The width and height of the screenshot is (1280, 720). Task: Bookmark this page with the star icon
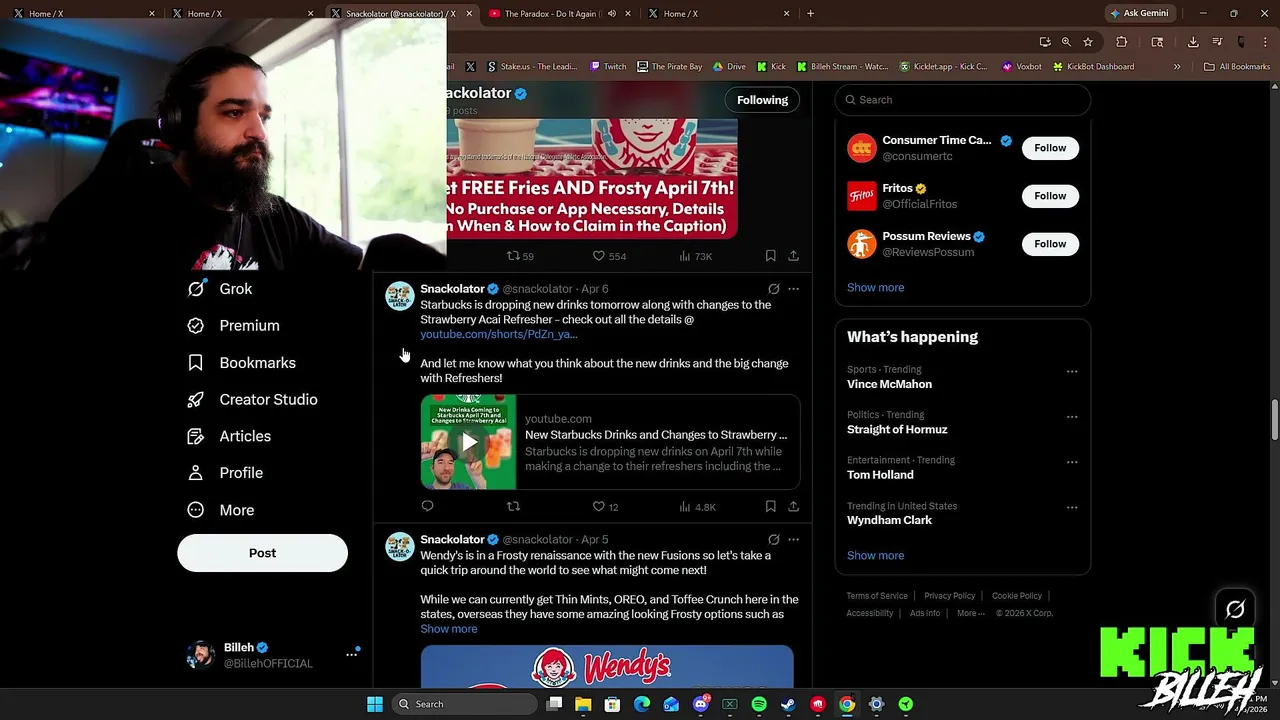1088,42
